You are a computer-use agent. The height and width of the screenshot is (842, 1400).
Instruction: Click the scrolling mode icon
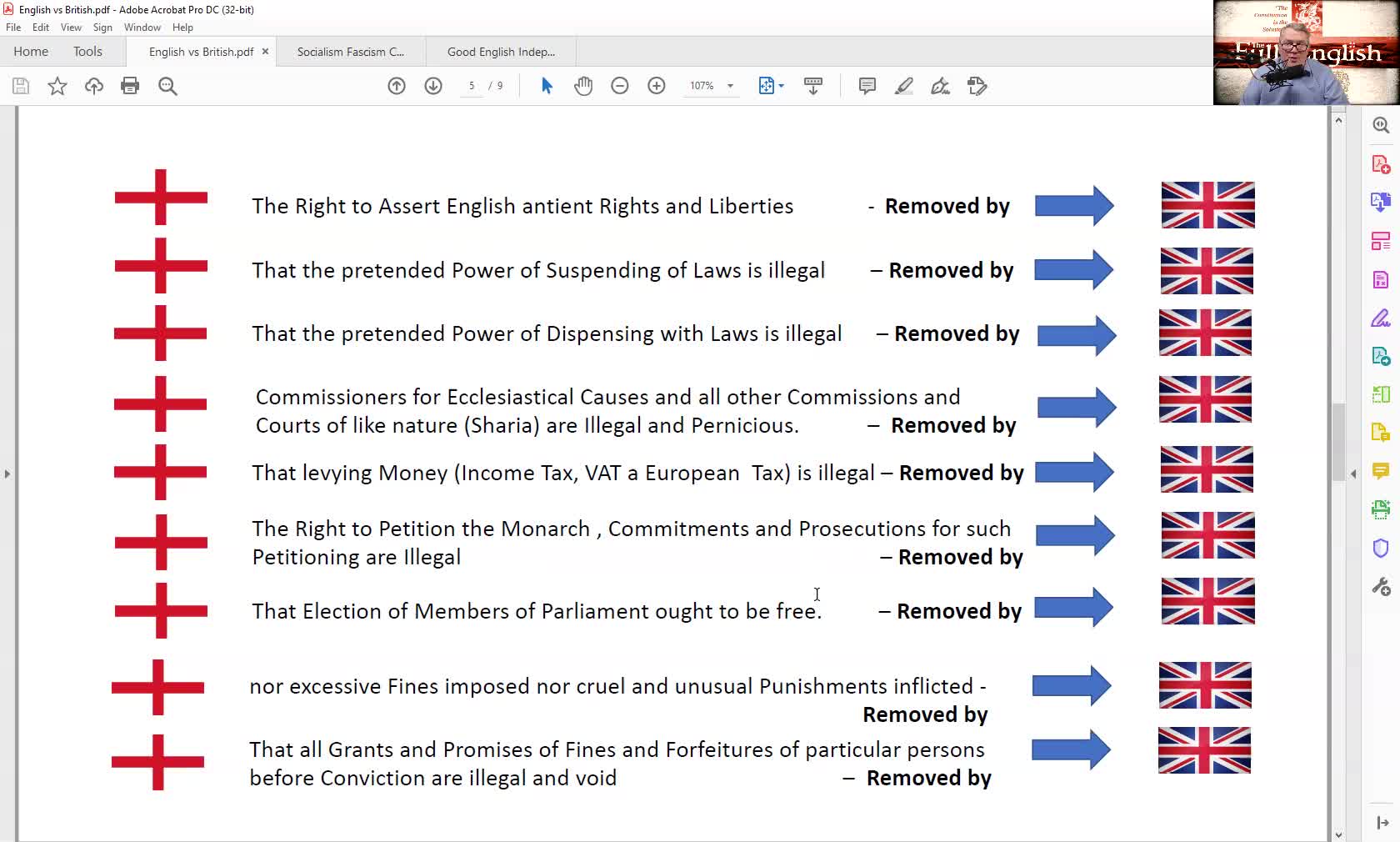813,86
